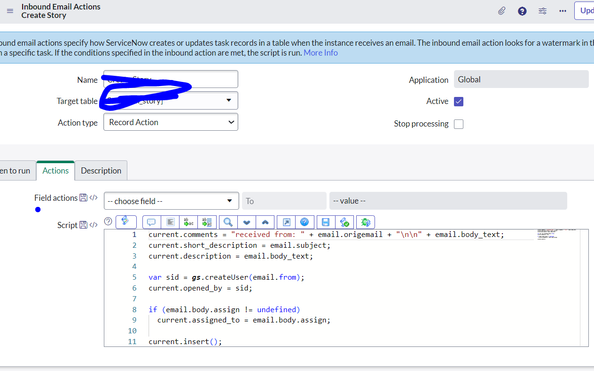This screenshot has width=594, height=371.
Task: Click the replace toolbar icon
Action: pyautogui.click(x=188, y=222)
